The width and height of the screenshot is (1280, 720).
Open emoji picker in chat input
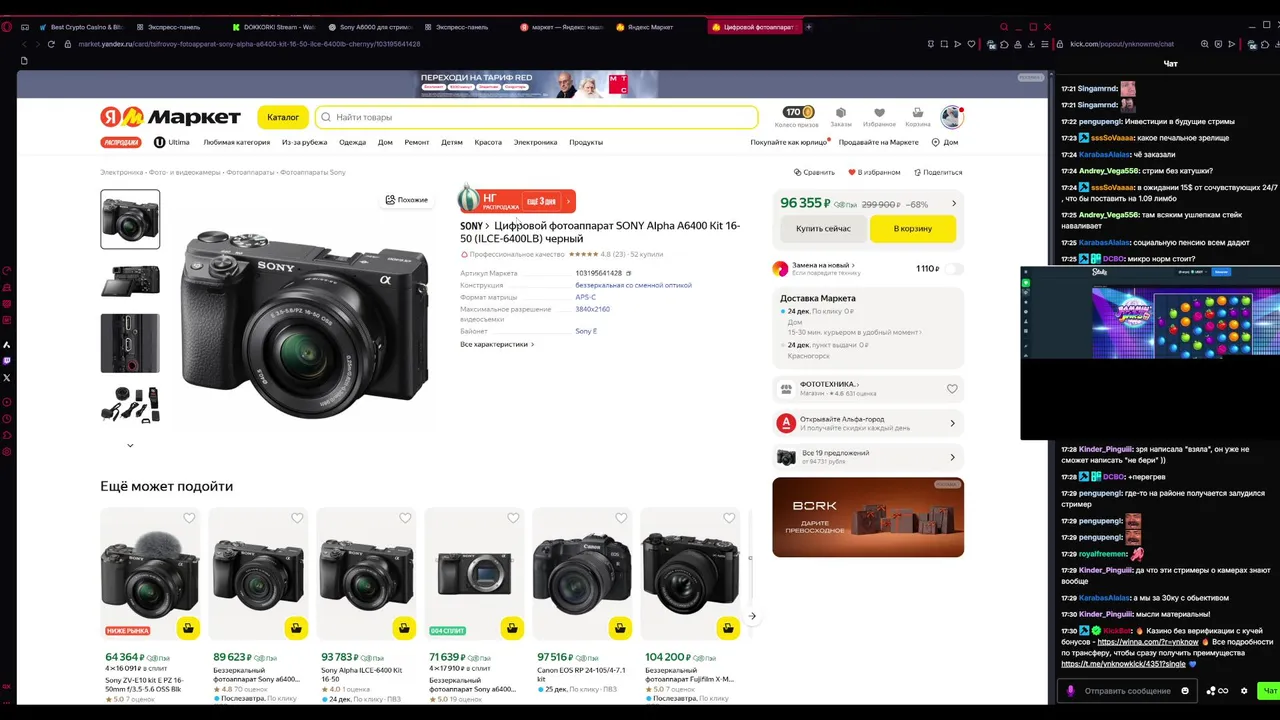coord(1185,691)
